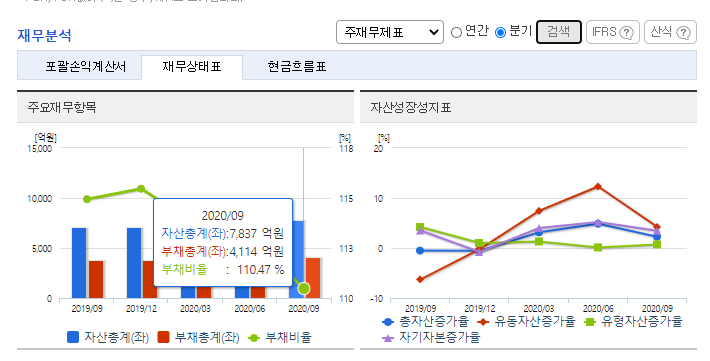
Task: Click the 검색 button
Action: 559,32
